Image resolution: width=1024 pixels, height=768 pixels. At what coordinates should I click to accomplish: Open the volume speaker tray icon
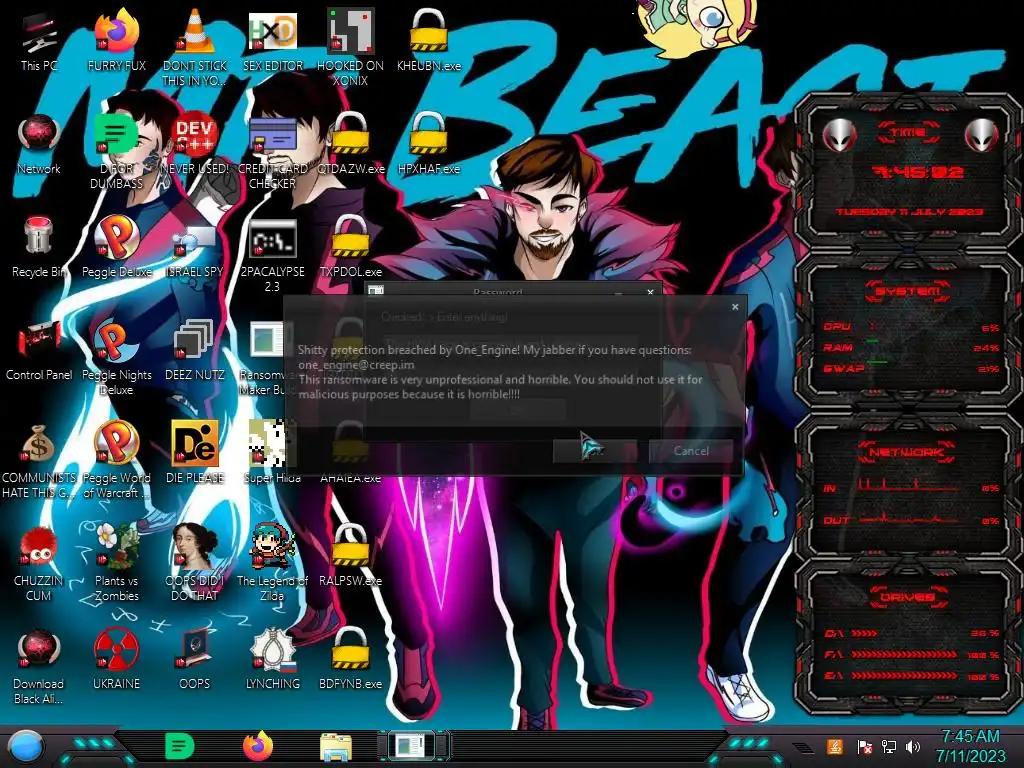pos(913,746)
